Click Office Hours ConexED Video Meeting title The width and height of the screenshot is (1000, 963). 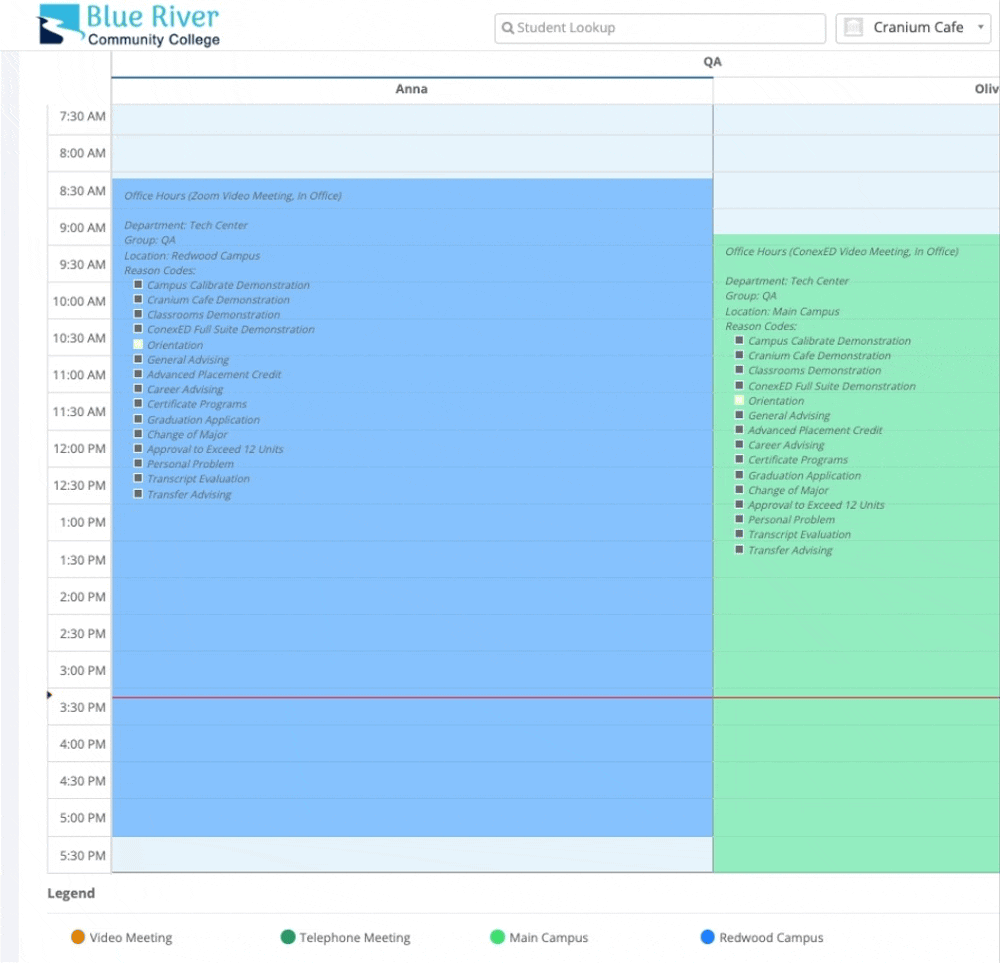(x=841, y=252)
